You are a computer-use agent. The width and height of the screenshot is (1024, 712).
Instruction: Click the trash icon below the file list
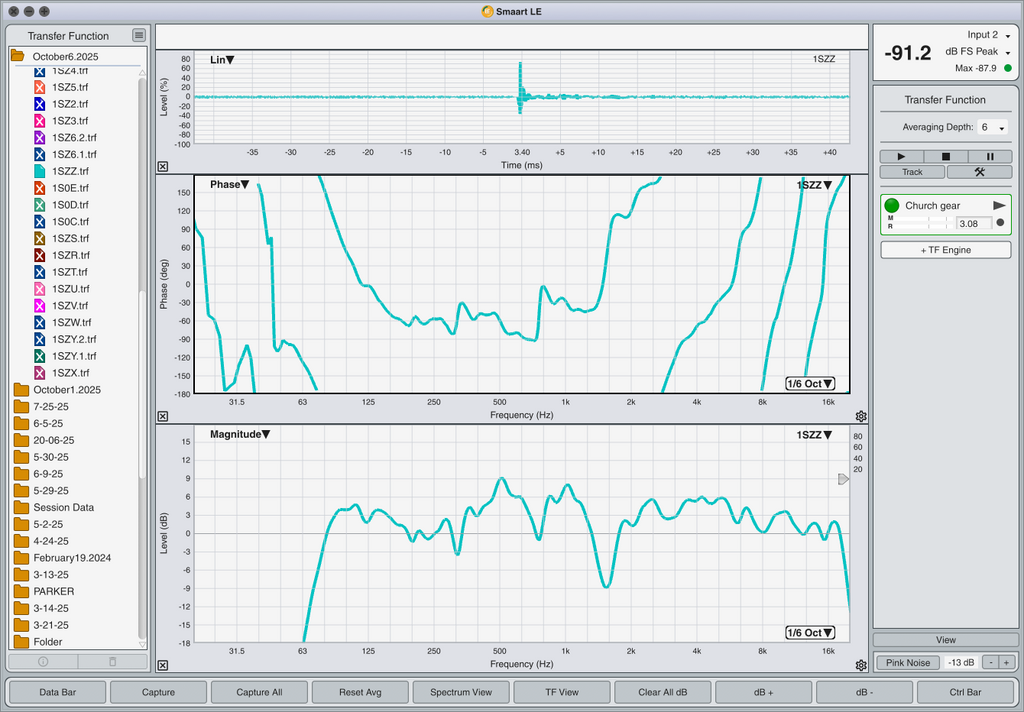coord(112,662)
